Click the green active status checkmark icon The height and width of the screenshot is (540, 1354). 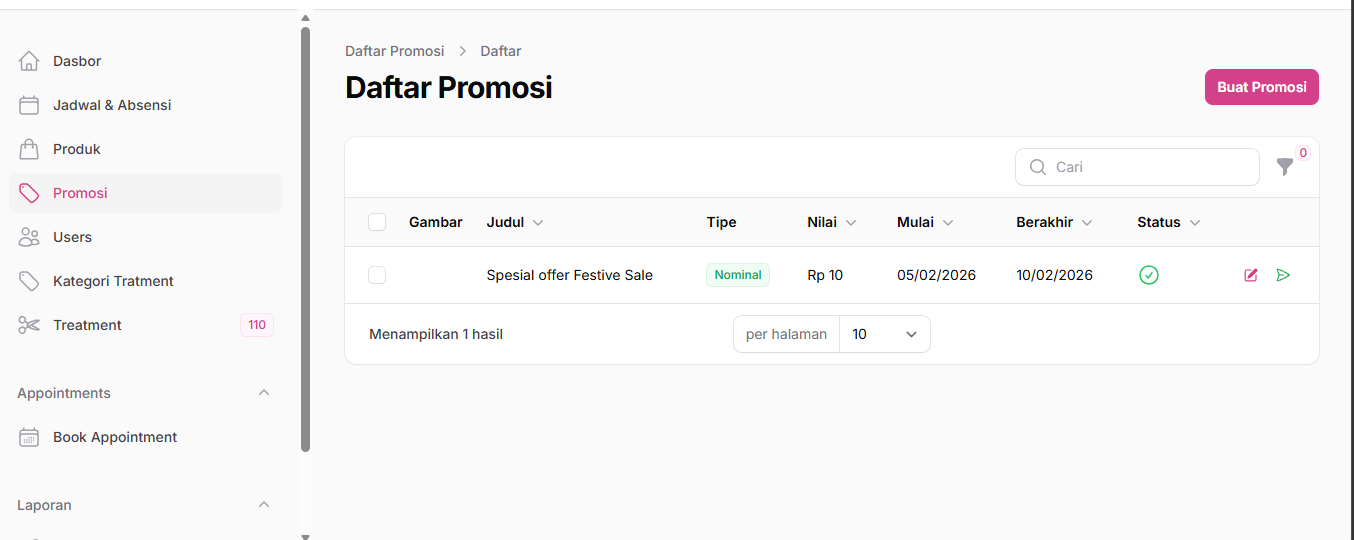[x=1149, y=275]
